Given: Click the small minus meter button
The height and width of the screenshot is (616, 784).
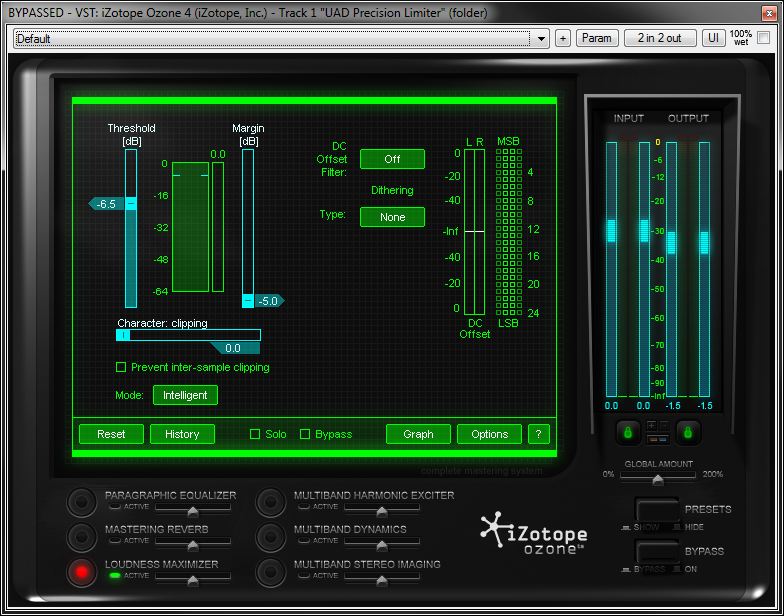Looking at the screenshot, I should [664, 426].
